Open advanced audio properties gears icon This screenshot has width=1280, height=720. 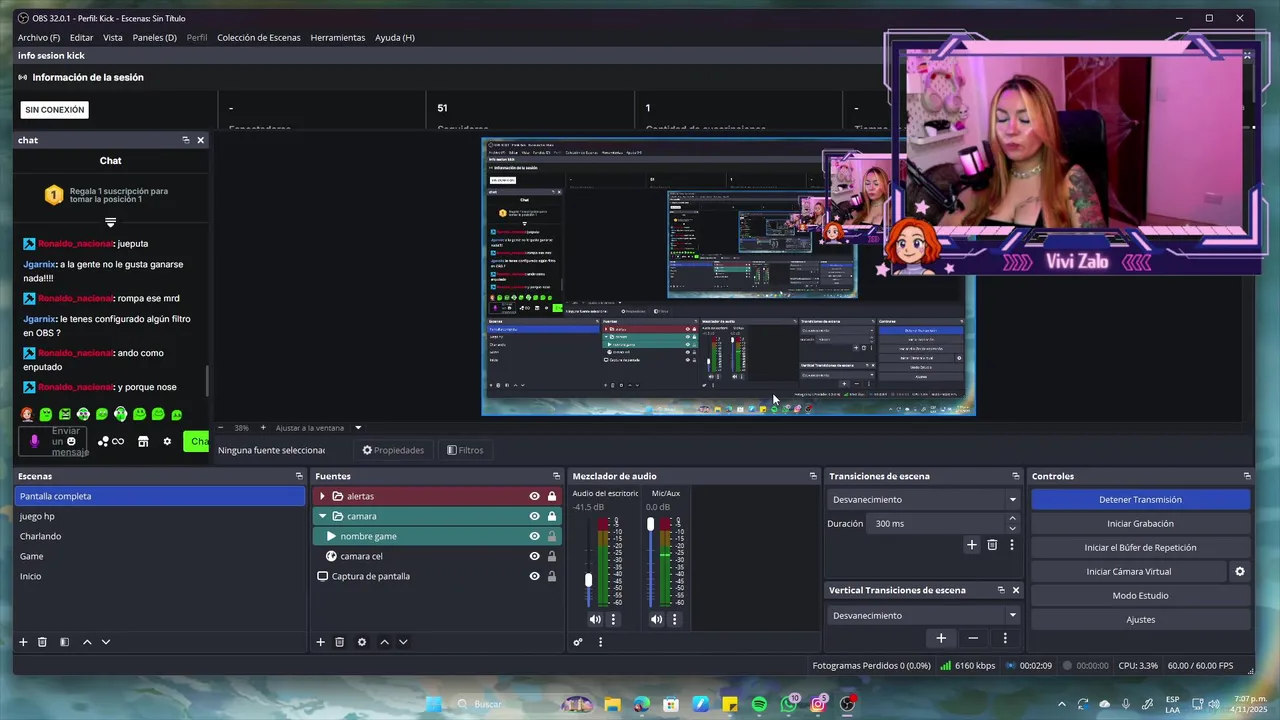[578, 642]
